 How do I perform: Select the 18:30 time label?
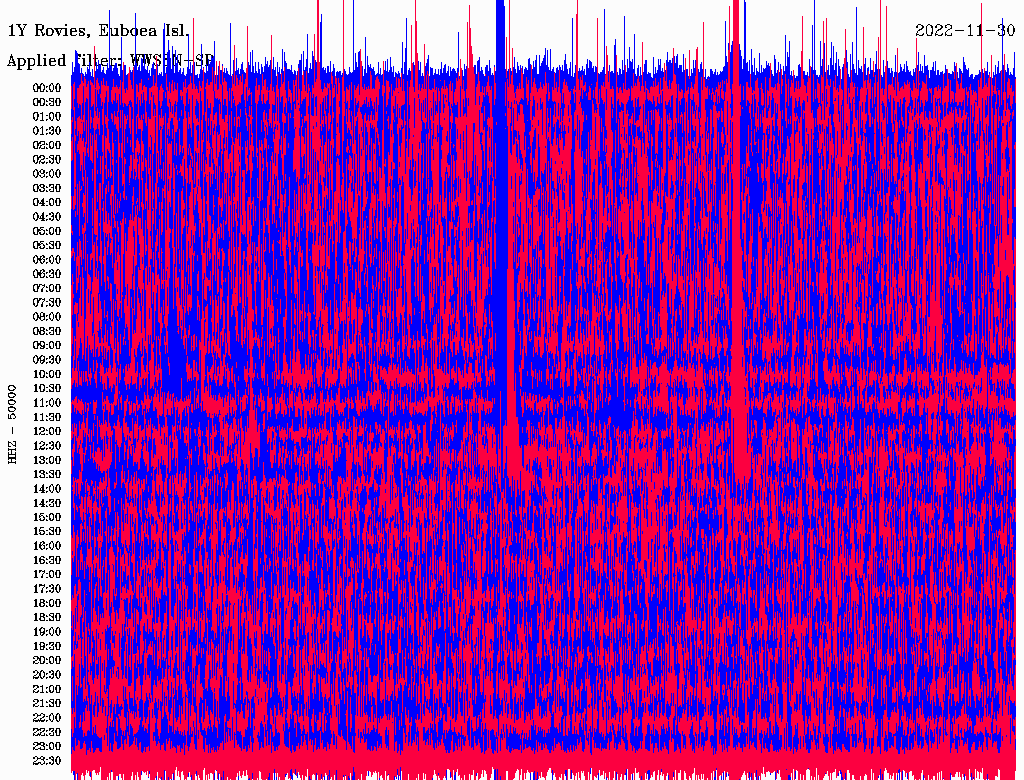[47, 617]
